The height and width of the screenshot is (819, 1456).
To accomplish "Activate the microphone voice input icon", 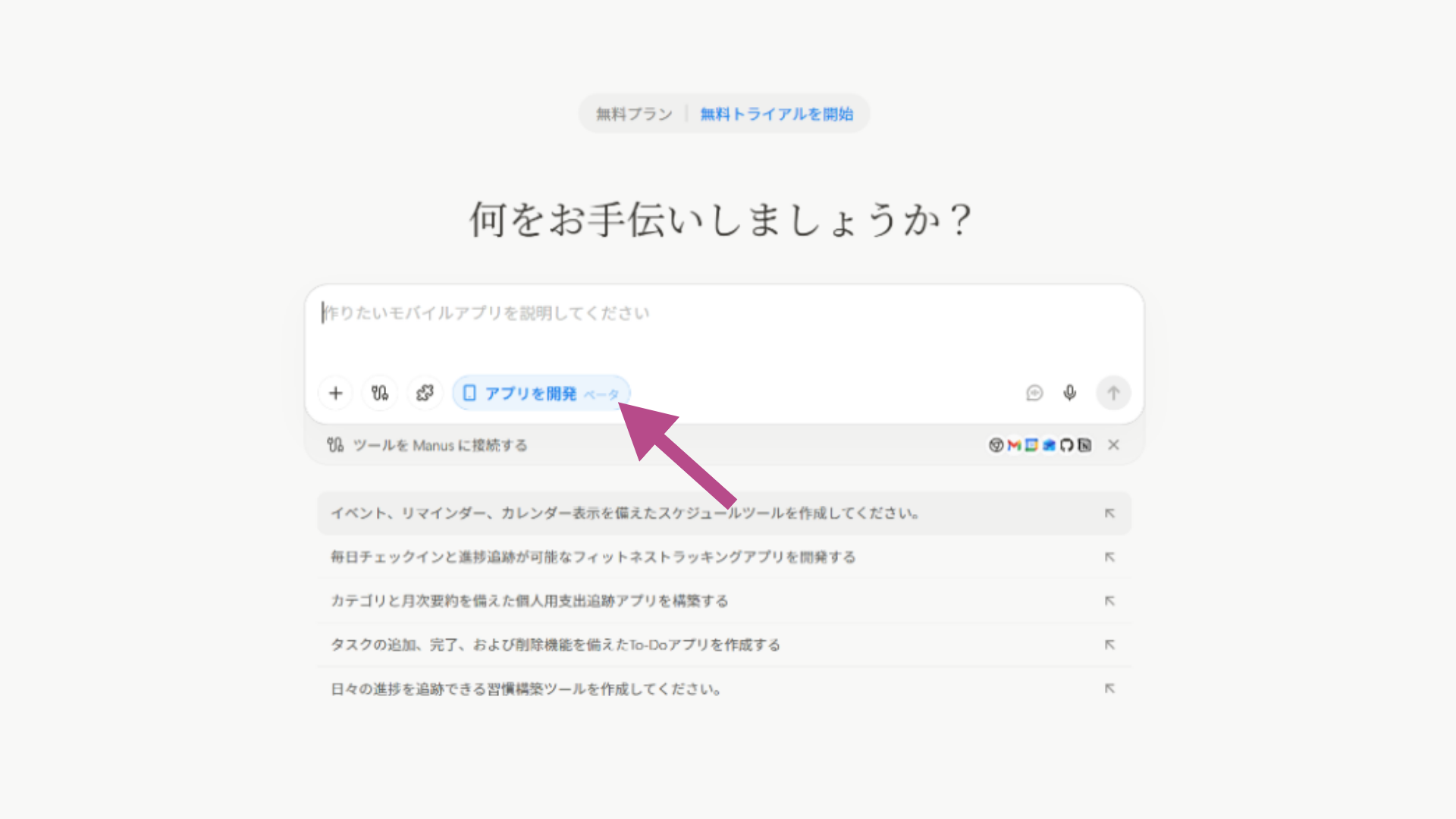I will 1069,393.
